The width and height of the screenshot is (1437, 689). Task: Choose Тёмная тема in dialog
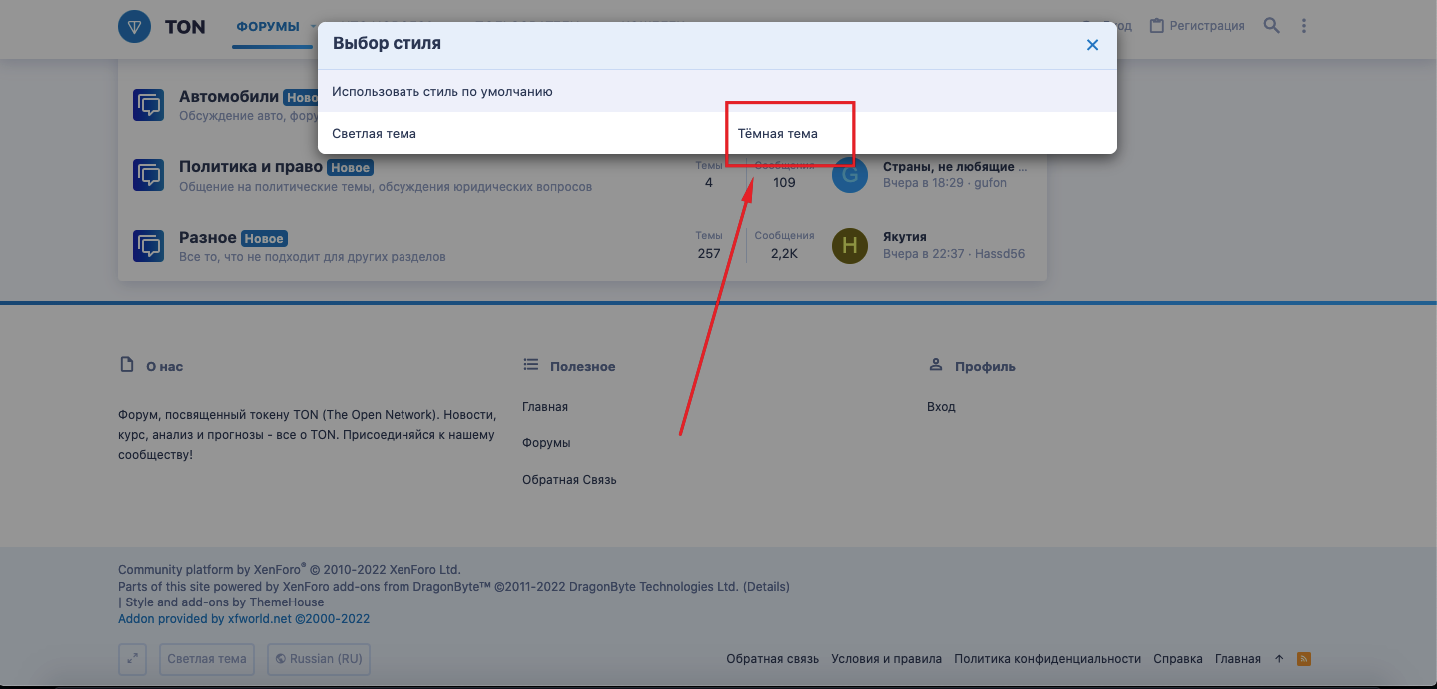click(778, 133)
